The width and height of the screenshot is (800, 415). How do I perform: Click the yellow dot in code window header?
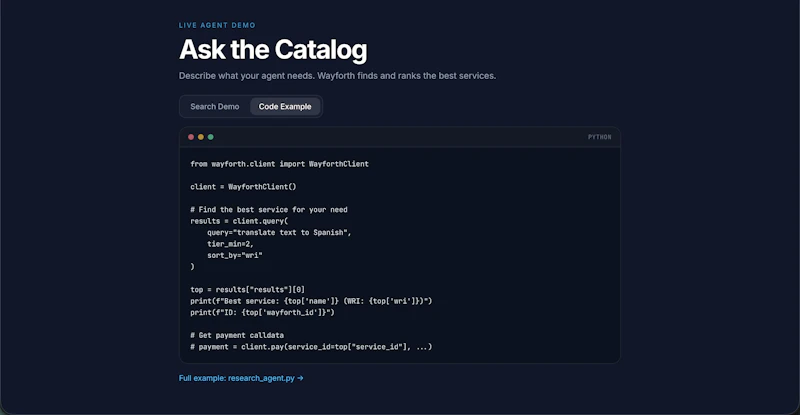[201, 137]
